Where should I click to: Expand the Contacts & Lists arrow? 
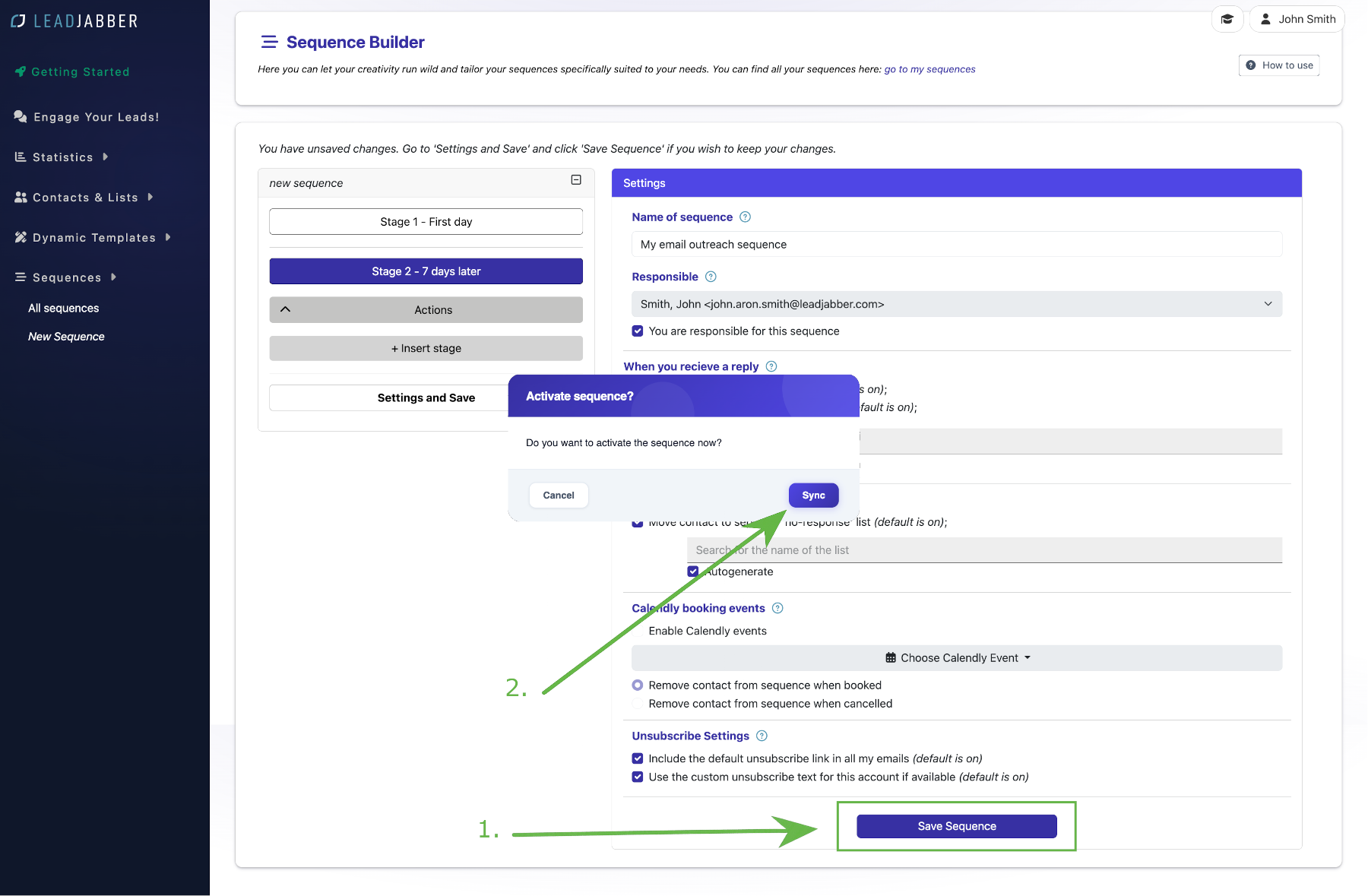(150, 197)
